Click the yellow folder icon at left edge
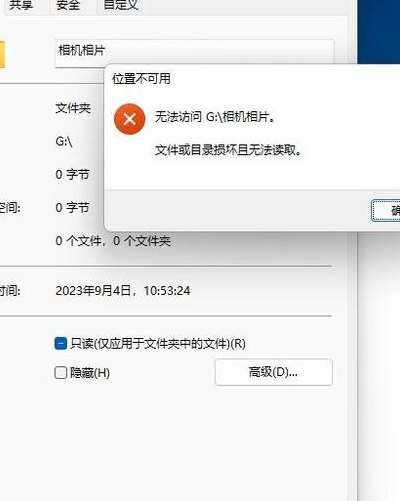Viewport: 400px width, 501px height. [2, 54]
